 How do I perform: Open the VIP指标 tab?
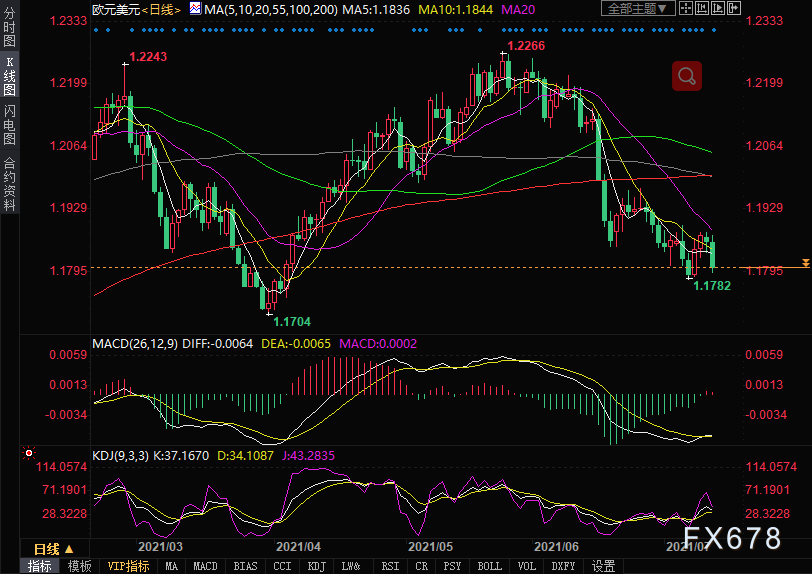tap(128, 566)
